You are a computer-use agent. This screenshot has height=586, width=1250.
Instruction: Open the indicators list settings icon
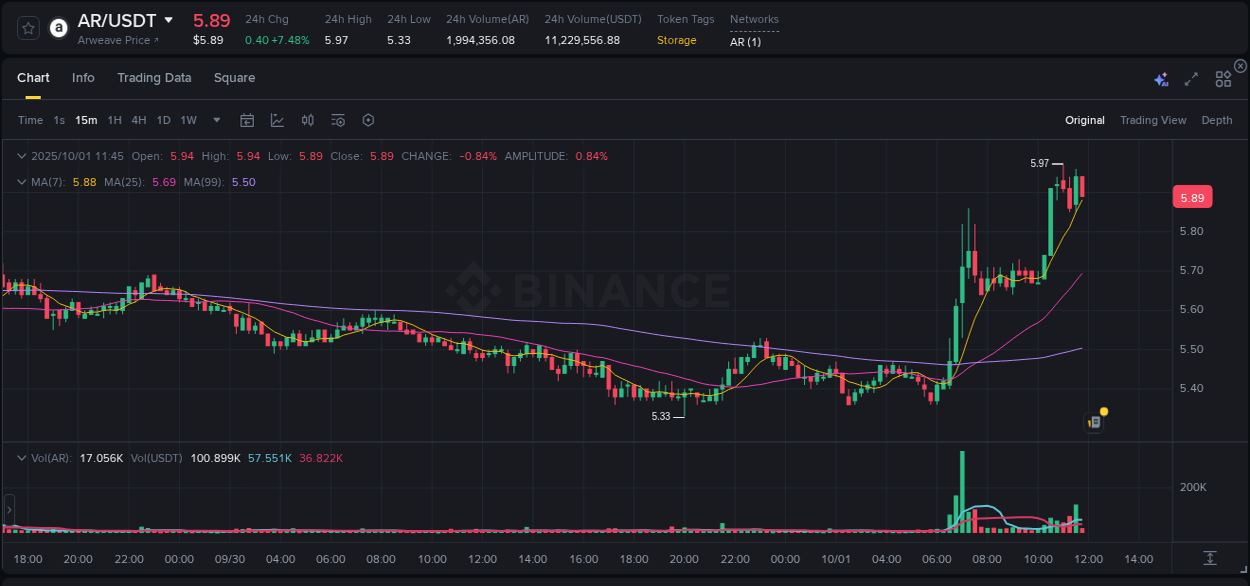click(337, 120)
